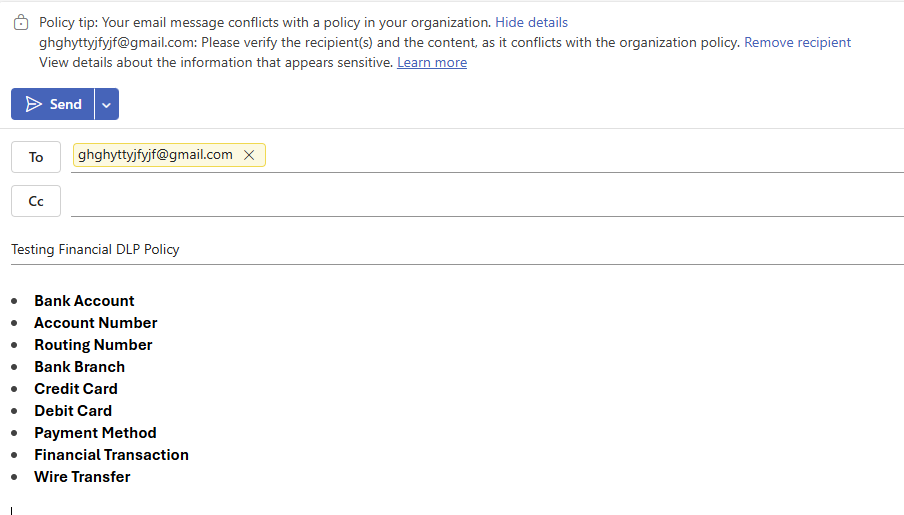Open the Learn more link
Image resolution: width=904 pixels, height=515 pixels.
tap(432, 62)
